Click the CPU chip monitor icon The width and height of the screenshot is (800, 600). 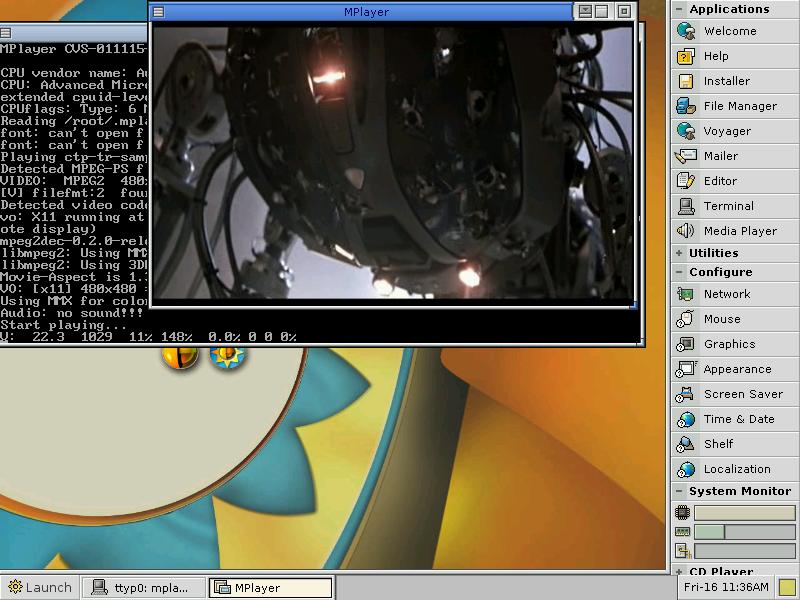[x=682, y=512]
